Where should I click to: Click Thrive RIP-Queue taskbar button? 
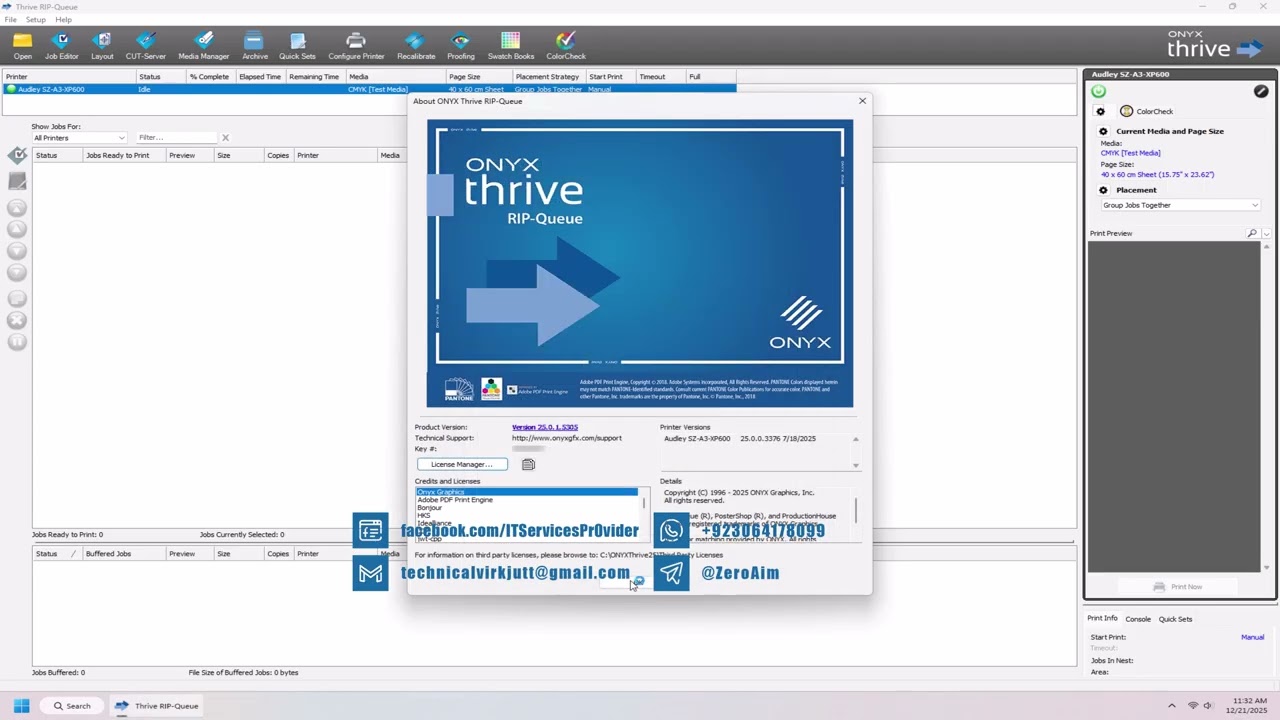(x=156, y=706)
